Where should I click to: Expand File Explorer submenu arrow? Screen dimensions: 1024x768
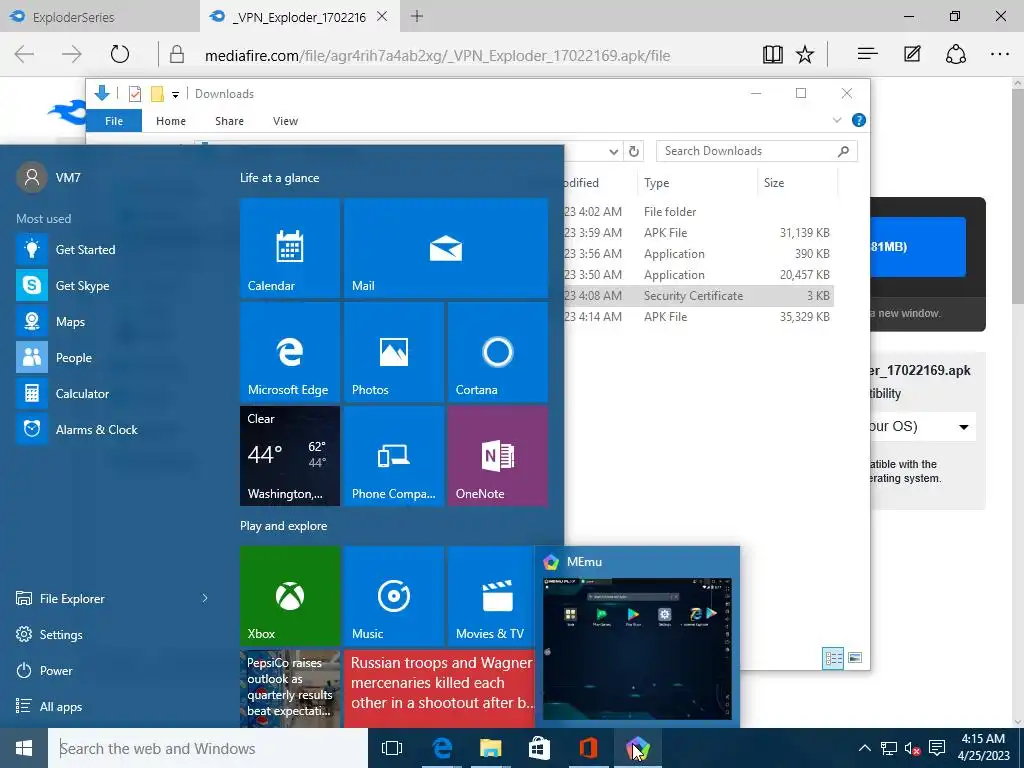pos(205,598)
